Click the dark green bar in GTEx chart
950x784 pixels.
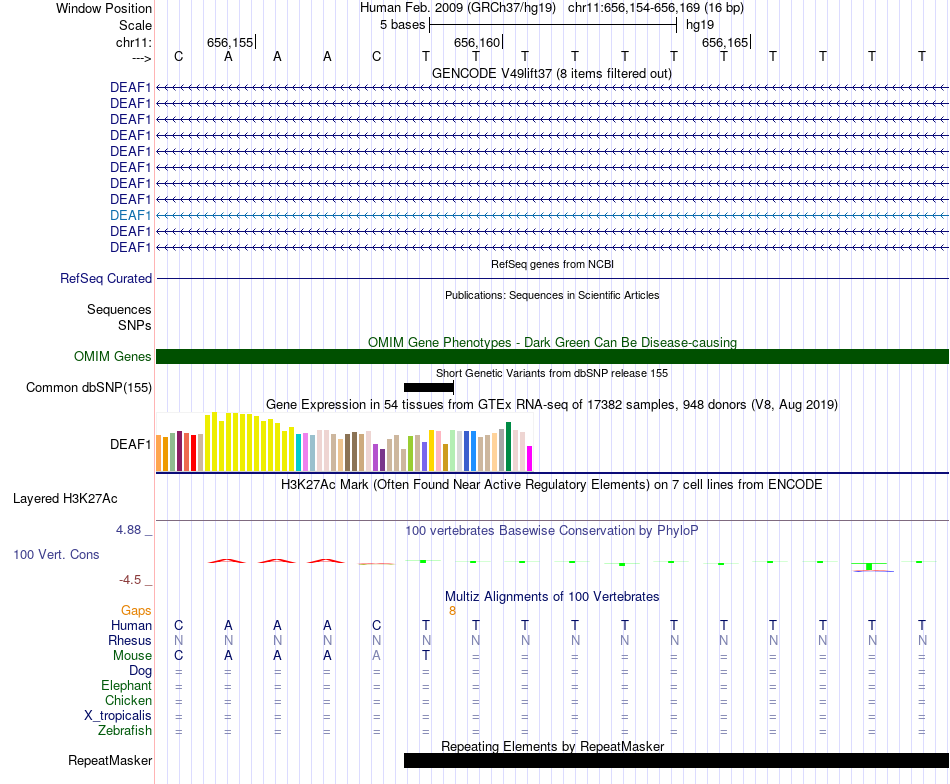[x=509, y=447]
